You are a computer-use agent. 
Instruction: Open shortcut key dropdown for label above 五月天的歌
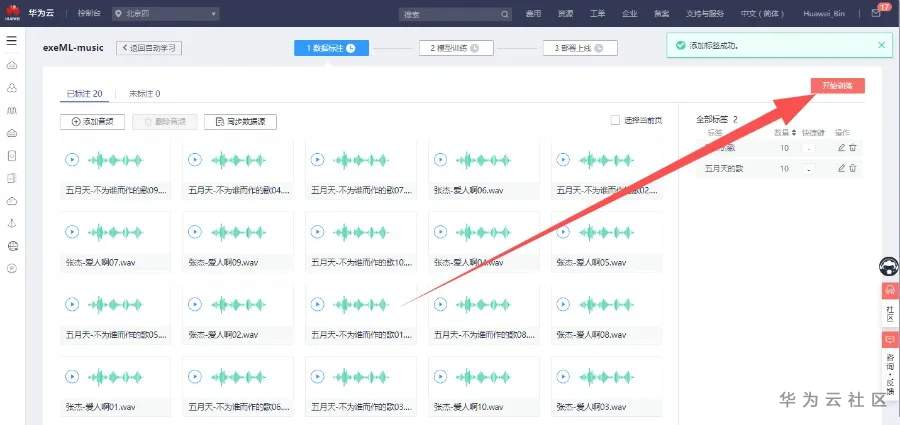(808, 148)
